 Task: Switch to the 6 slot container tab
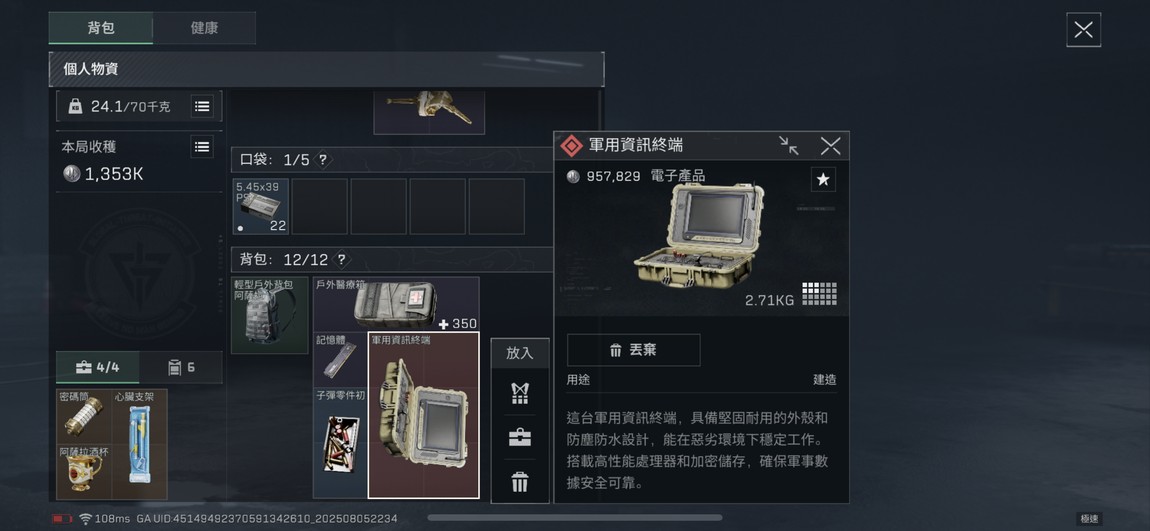[x=180, y=367]
